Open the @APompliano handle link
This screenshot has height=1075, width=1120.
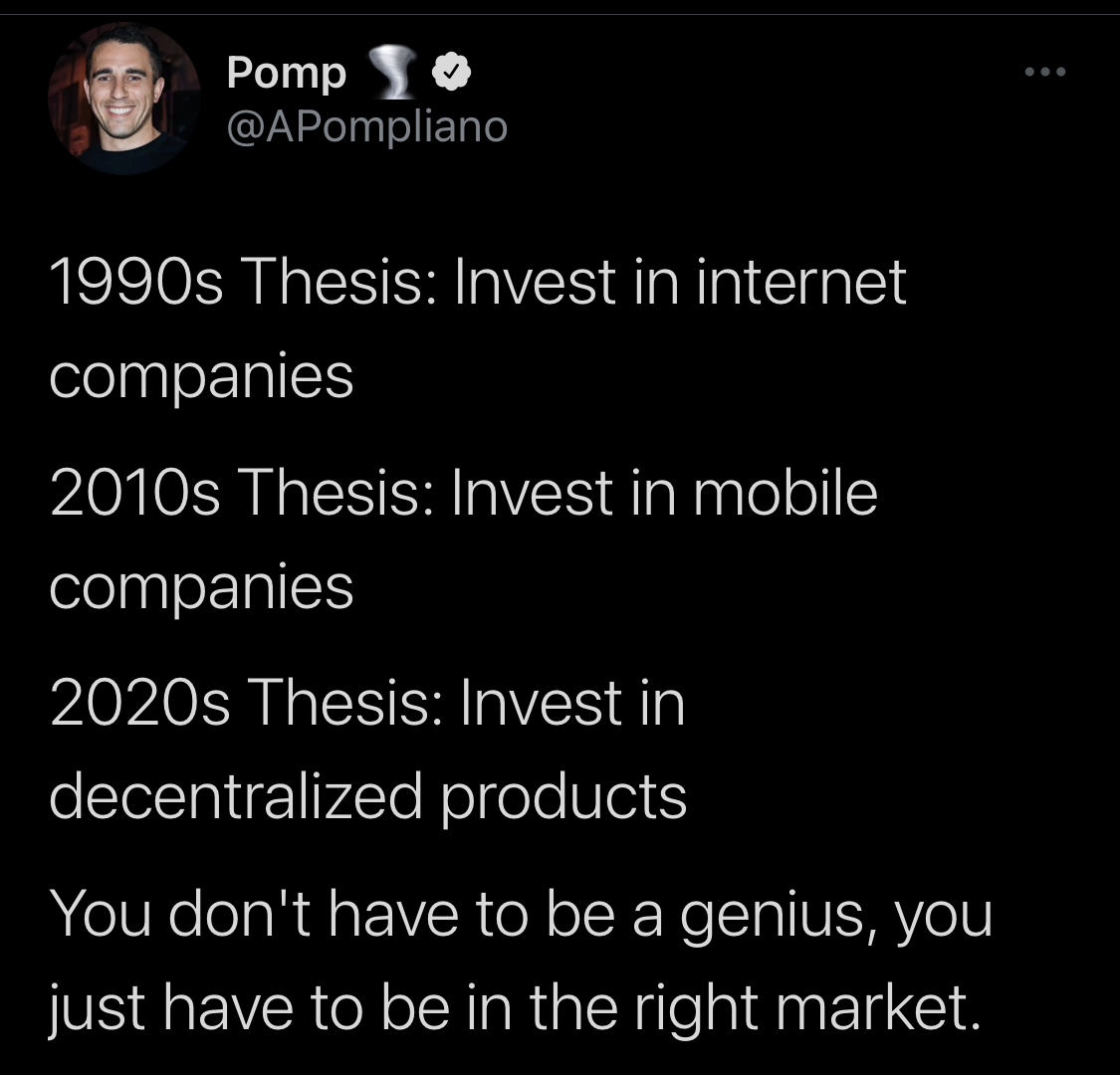(x=367, y=127)
